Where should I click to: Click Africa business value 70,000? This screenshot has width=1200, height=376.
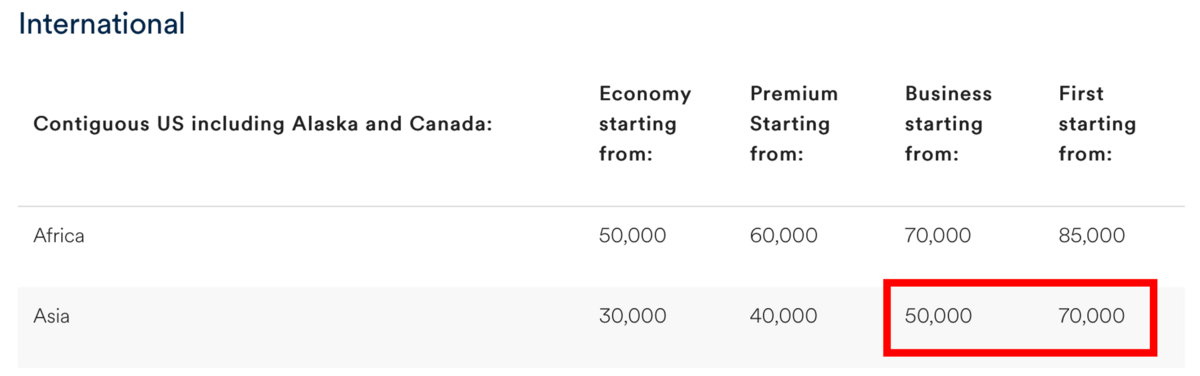tap(938, 237)
